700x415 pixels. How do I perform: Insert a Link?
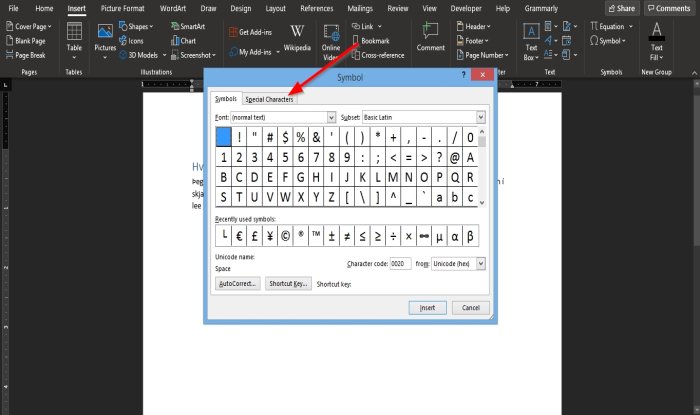pyautogui.click(x=362, y=26)
